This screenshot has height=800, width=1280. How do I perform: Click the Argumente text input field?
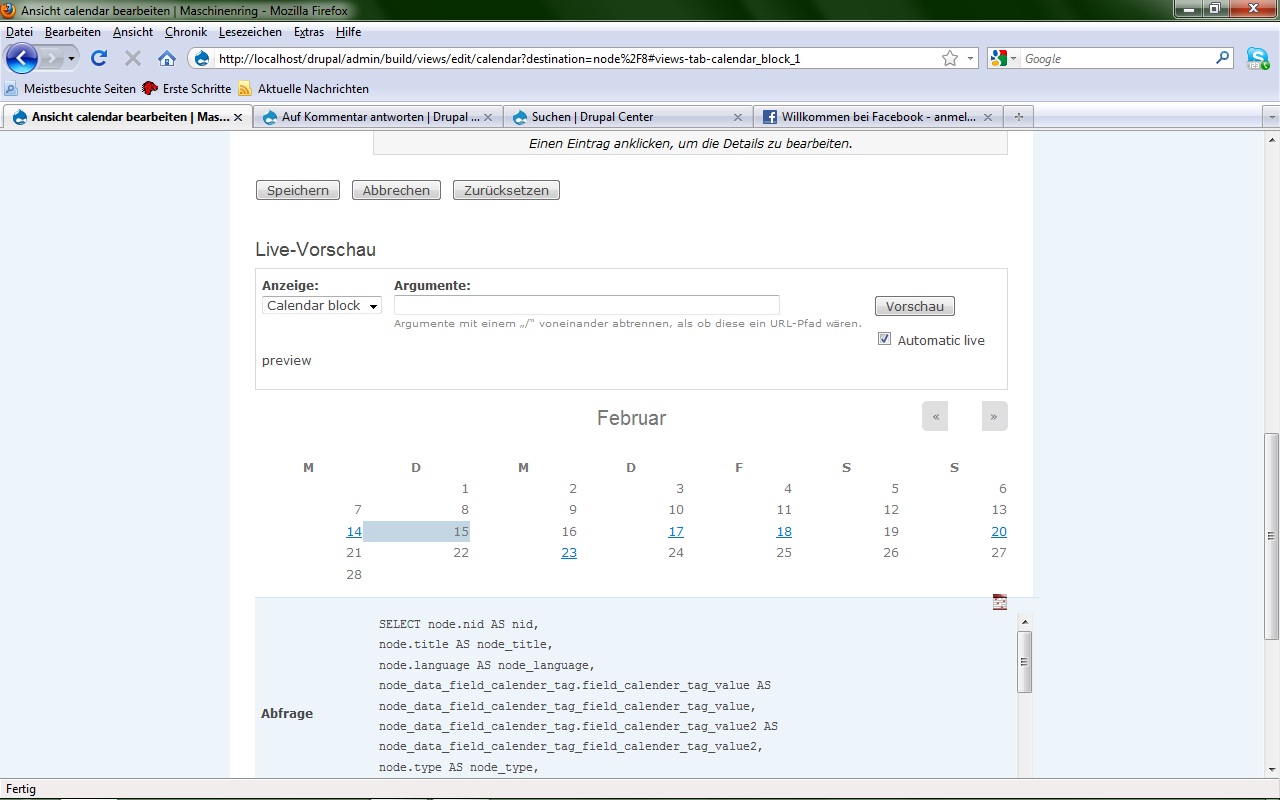point(586,305)
